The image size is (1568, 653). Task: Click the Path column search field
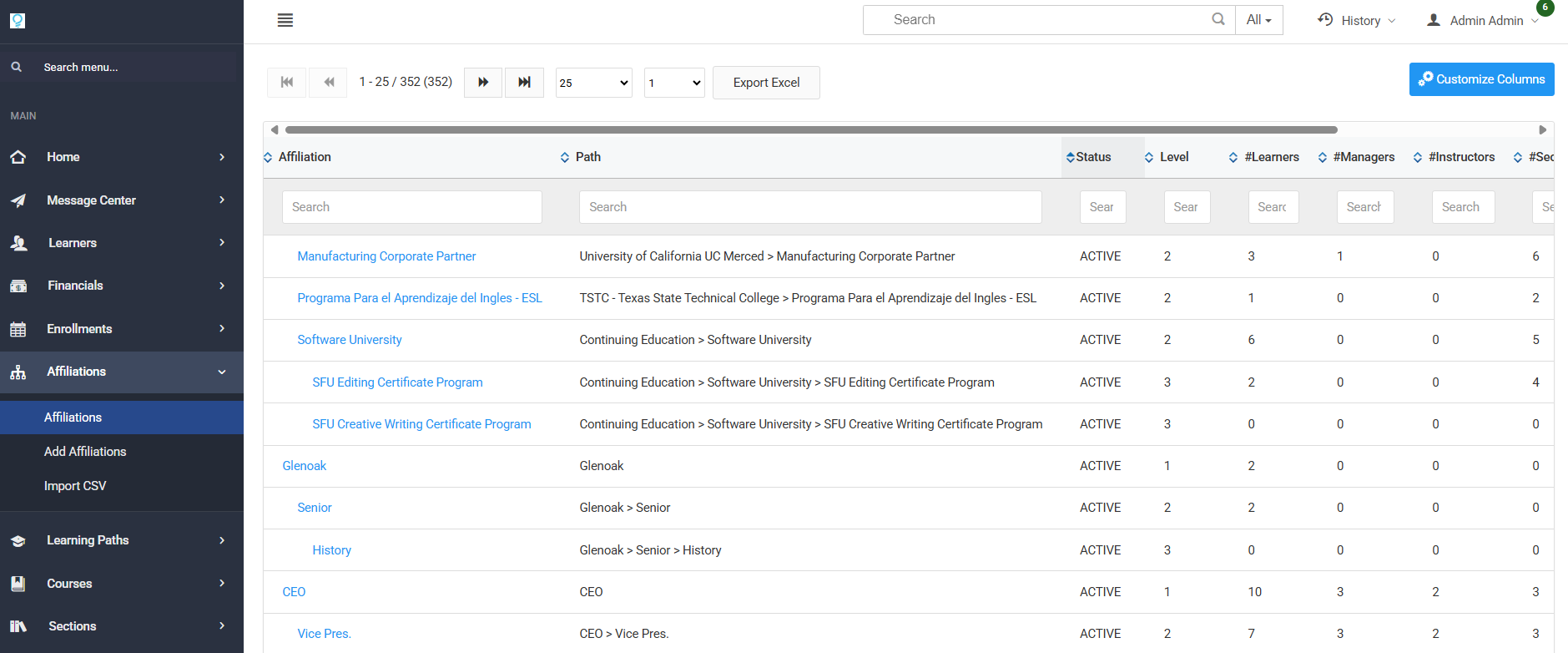pos(809,207)
